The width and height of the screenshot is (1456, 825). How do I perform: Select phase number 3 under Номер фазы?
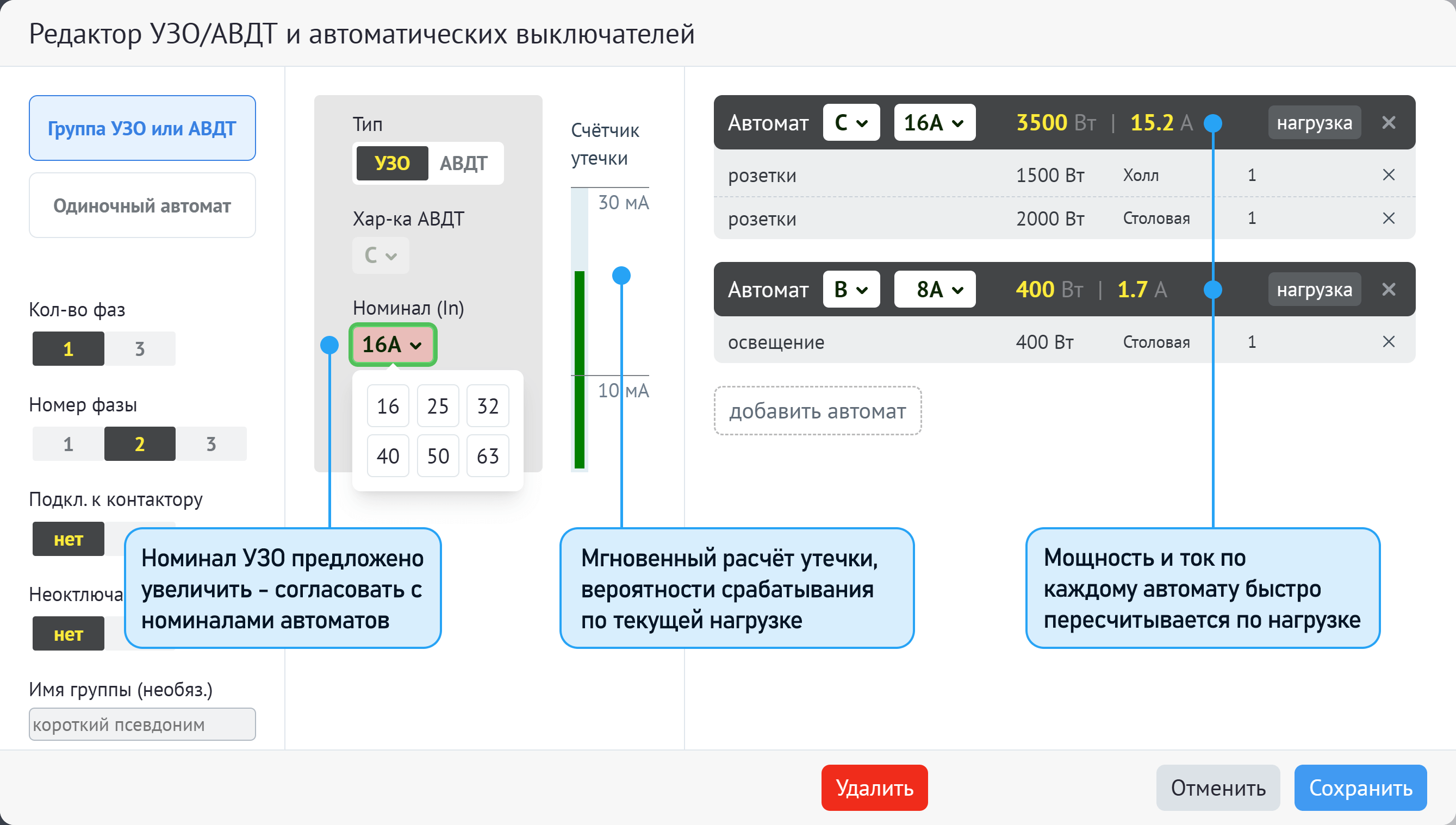pyautogui.click(x=211, y=443)
